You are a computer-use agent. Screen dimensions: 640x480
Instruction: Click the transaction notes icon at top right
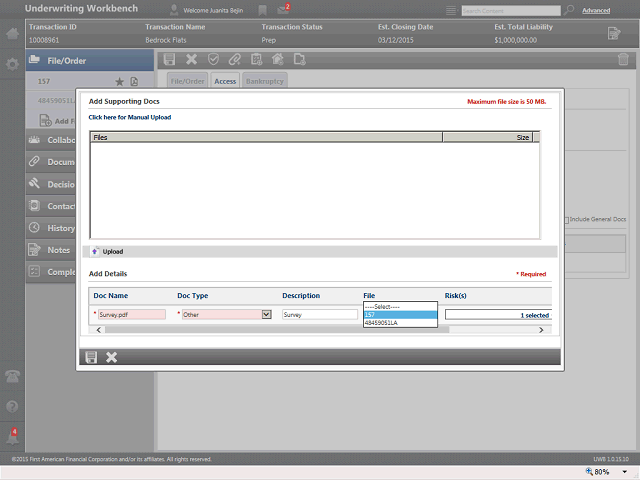coord(613,33)
